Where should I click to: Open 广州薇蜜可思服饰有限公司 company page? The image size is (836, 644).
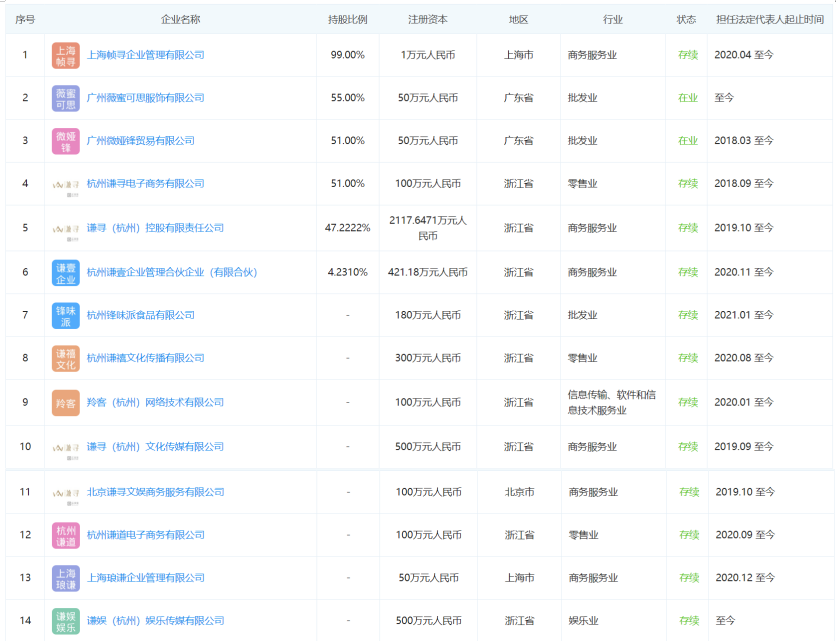[145, 98]
